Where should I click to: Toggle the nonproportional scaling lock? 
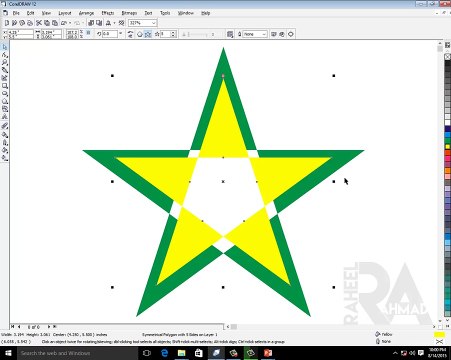tap(88, 33)
